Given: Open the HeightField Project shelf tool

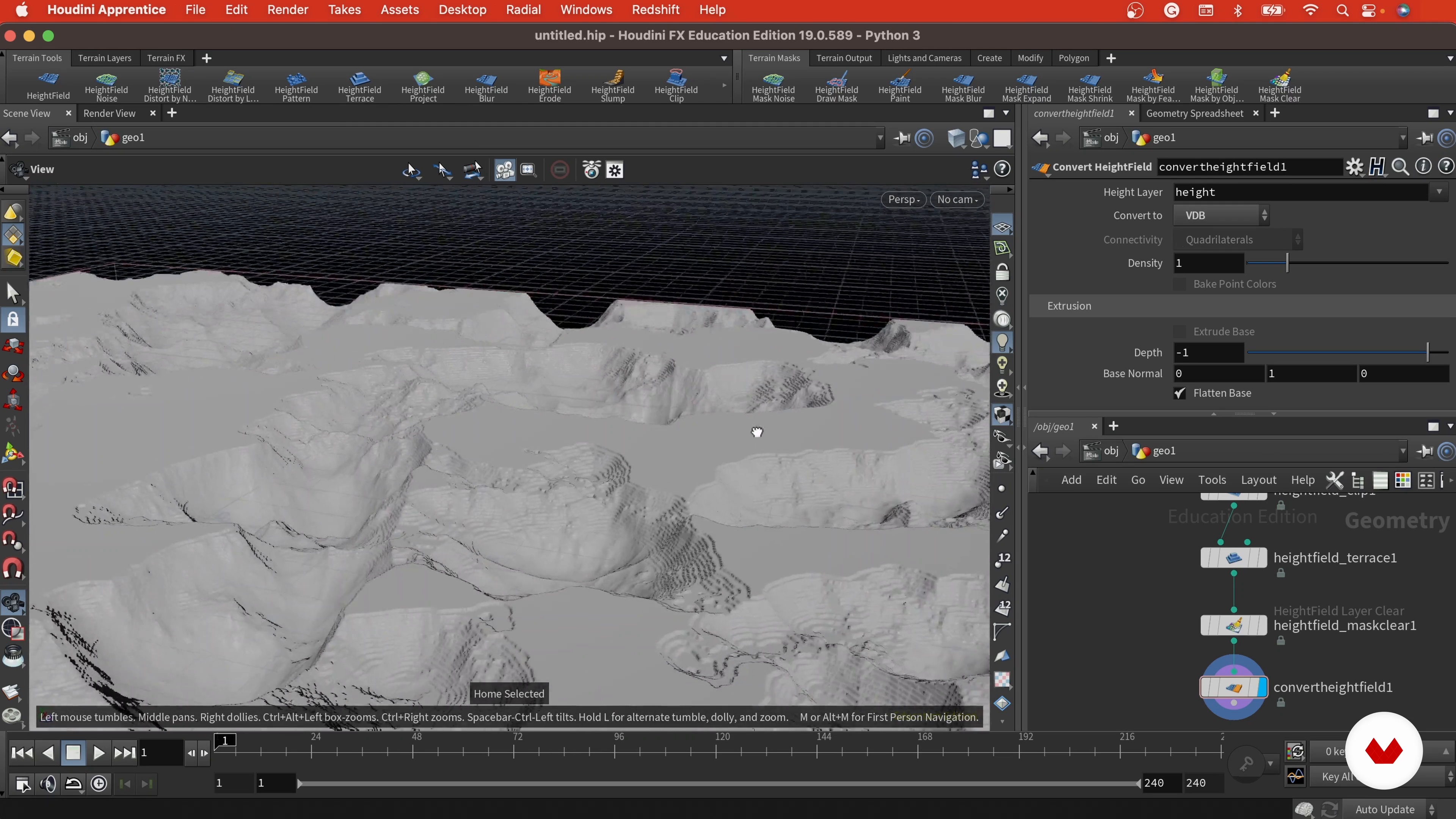Looking at the screenshot, I should (x=423, y=86).
